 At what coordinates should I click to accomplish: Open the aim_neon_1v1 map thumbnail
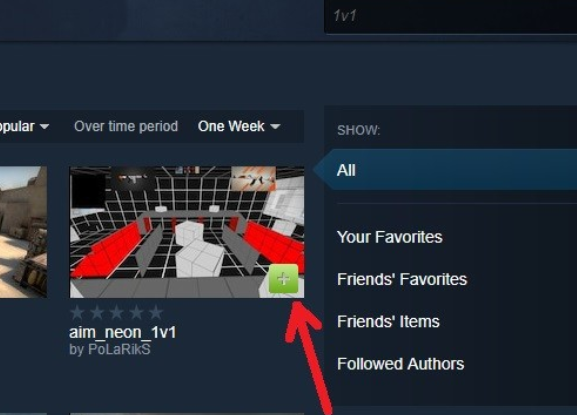pos(187,232)
